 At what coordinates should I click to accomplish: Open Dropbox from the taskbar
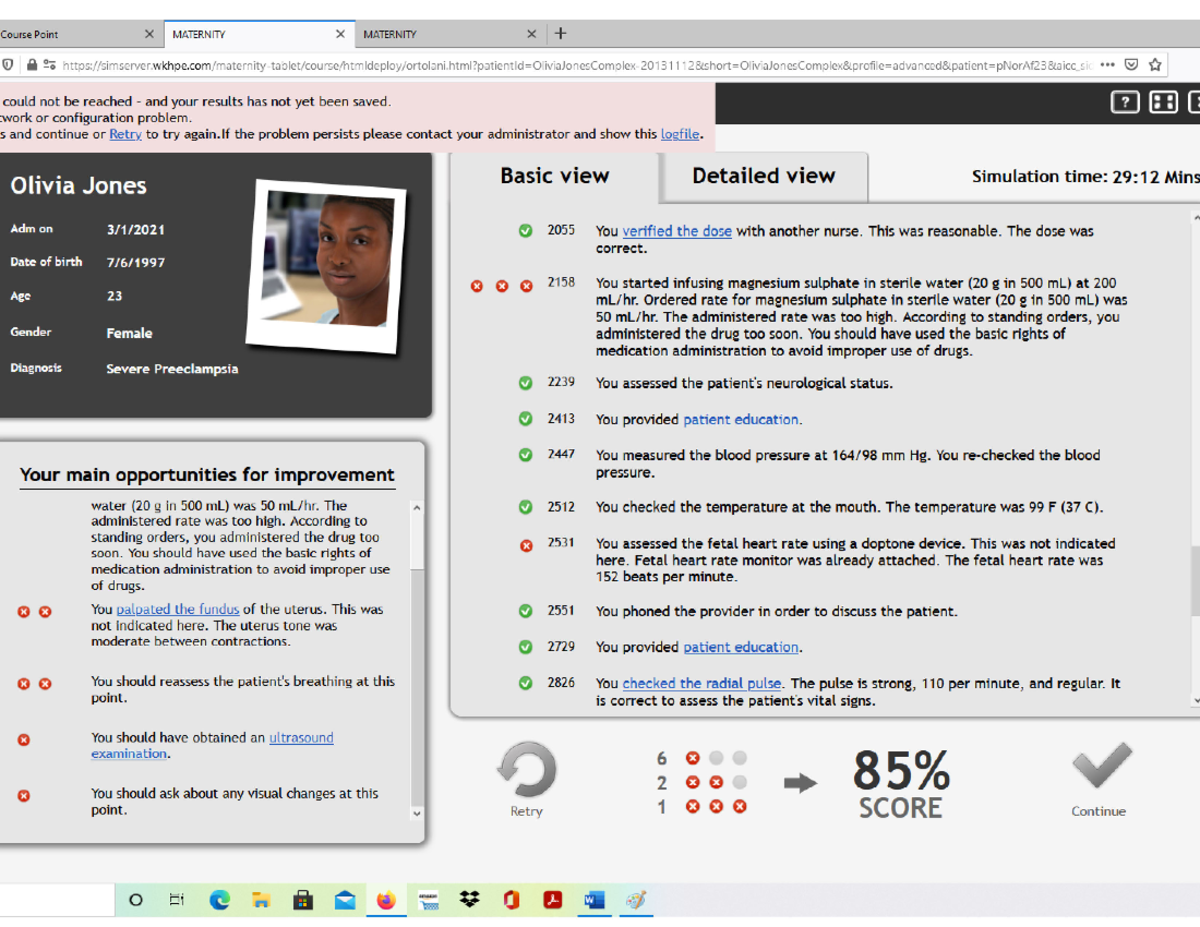coord(469,900)
